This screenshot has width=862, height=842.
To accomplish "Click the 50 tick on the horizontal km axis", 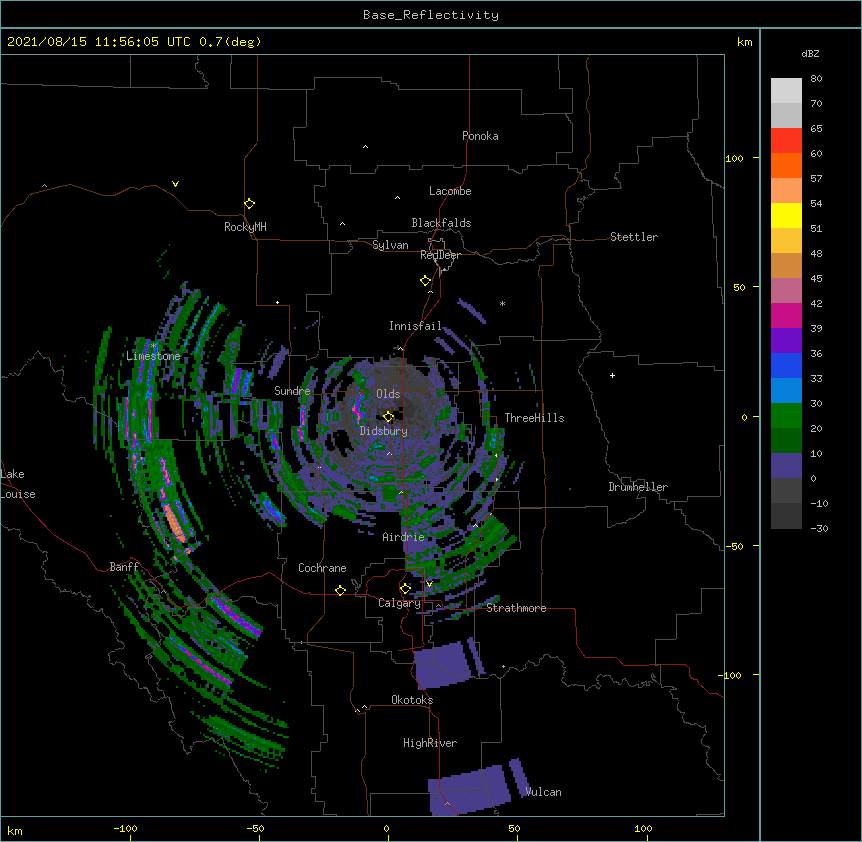I will 514,828.
